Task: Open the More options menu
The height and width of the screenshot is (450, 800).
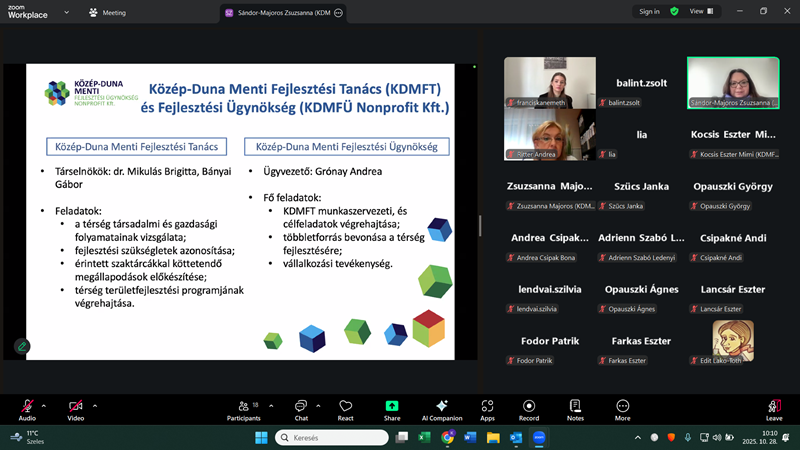Action: coord(622,407)
